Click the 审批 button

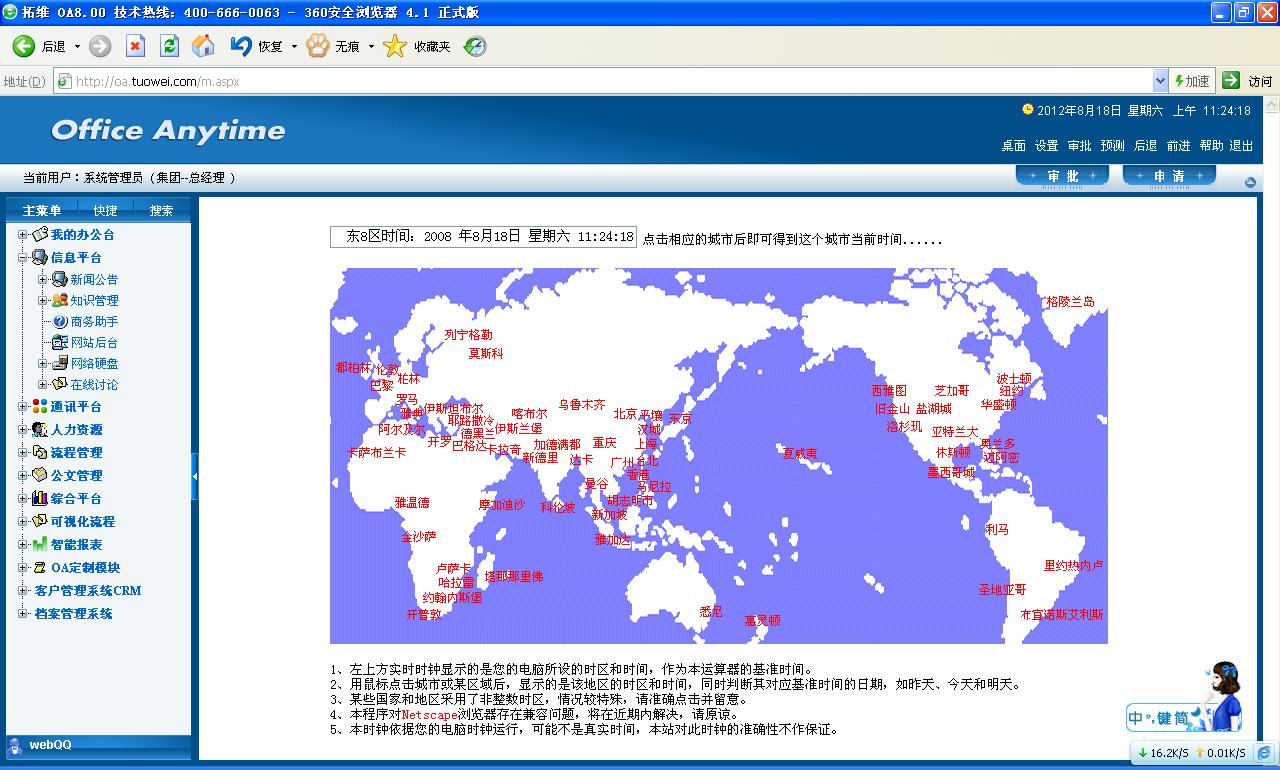pyautogui.click(x=1062, y=176)
